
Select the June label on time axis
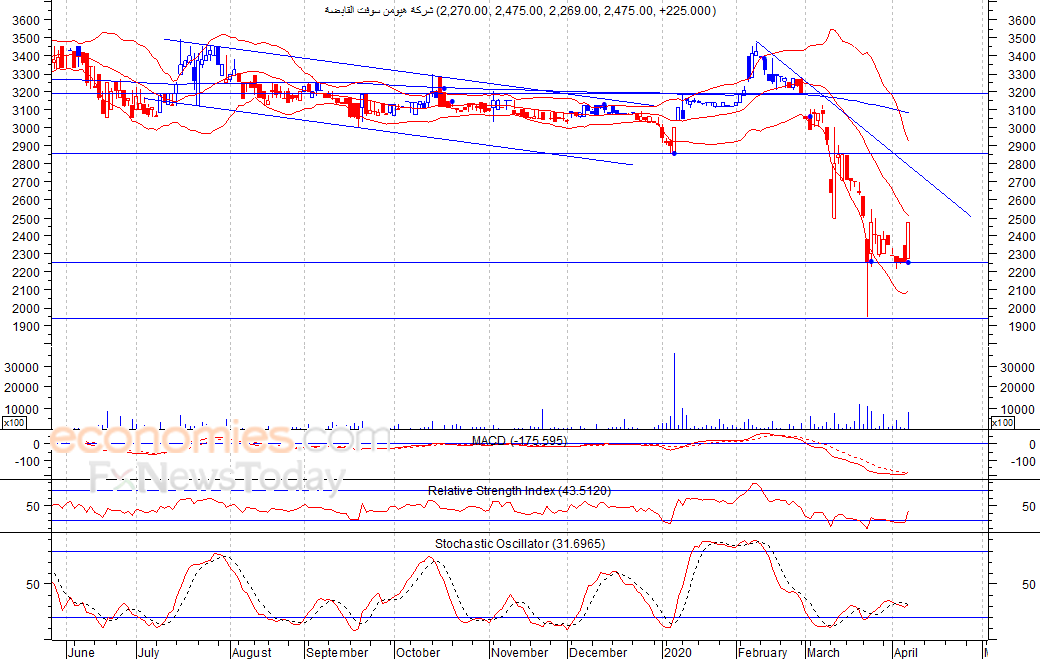[80, 652]
